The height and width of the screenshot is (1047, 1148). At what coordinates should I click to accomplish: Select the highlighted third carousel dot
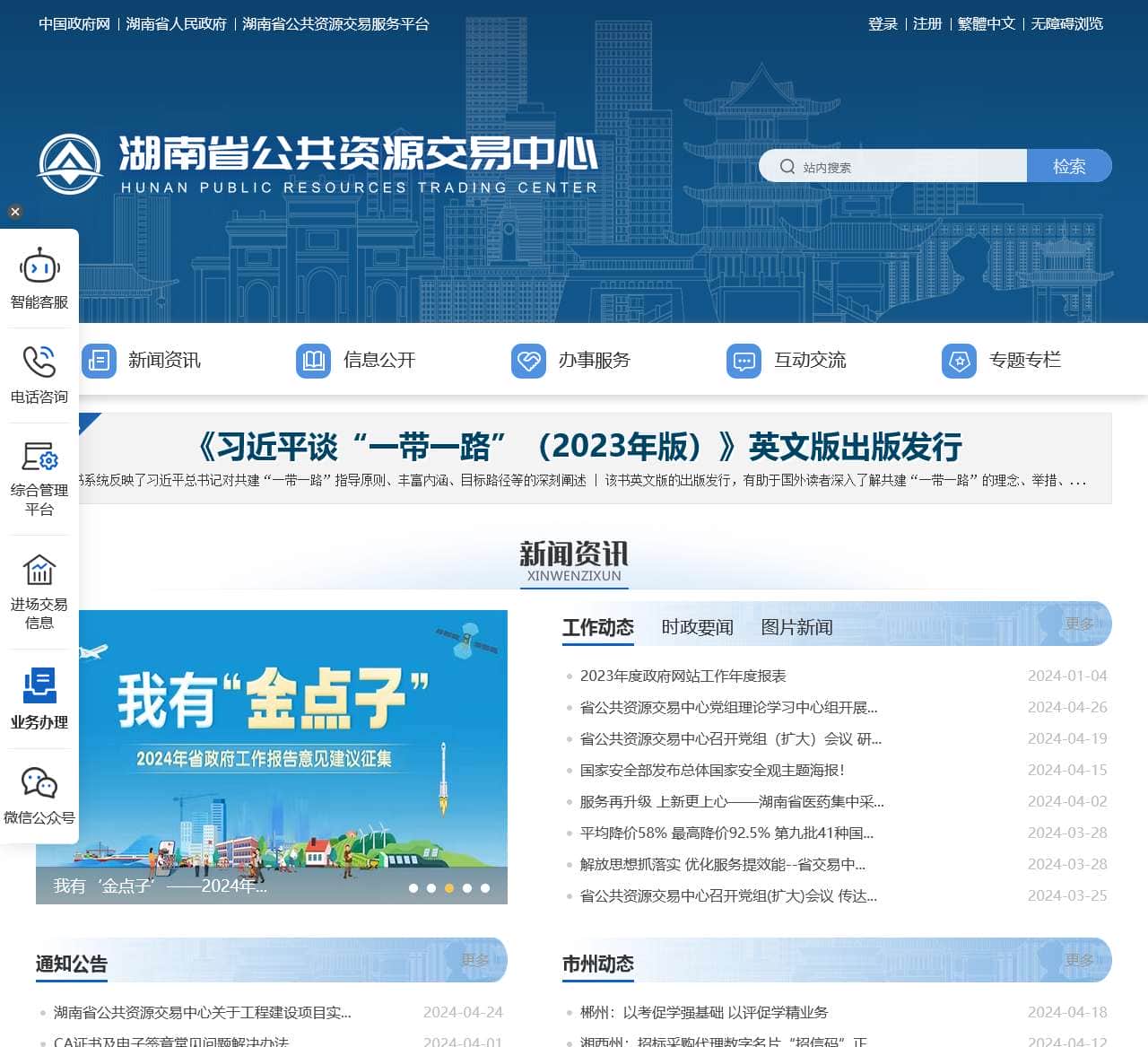(449, 888)
